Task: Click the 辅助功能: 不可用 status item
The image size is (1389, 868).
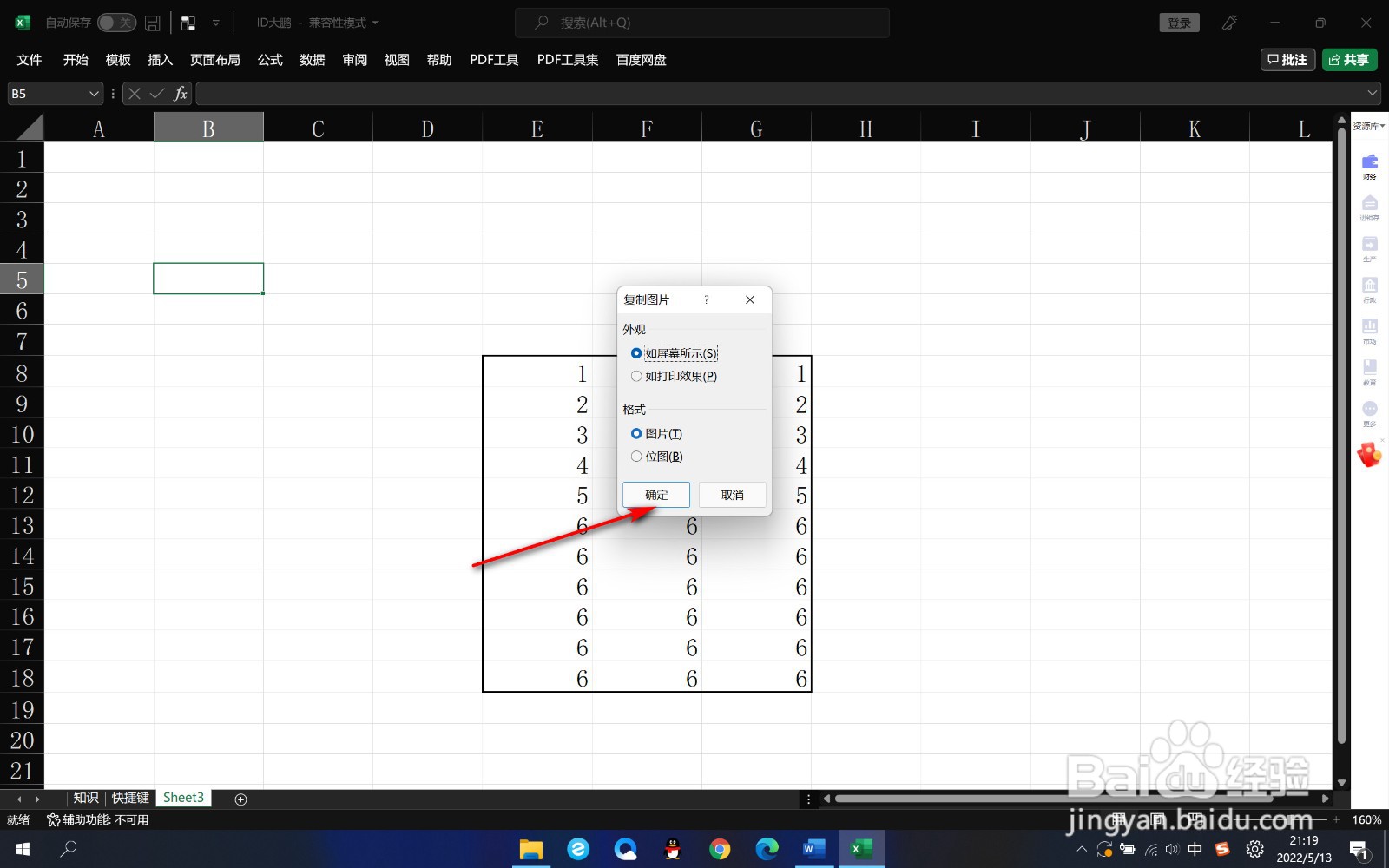Action: coord(97,819)
